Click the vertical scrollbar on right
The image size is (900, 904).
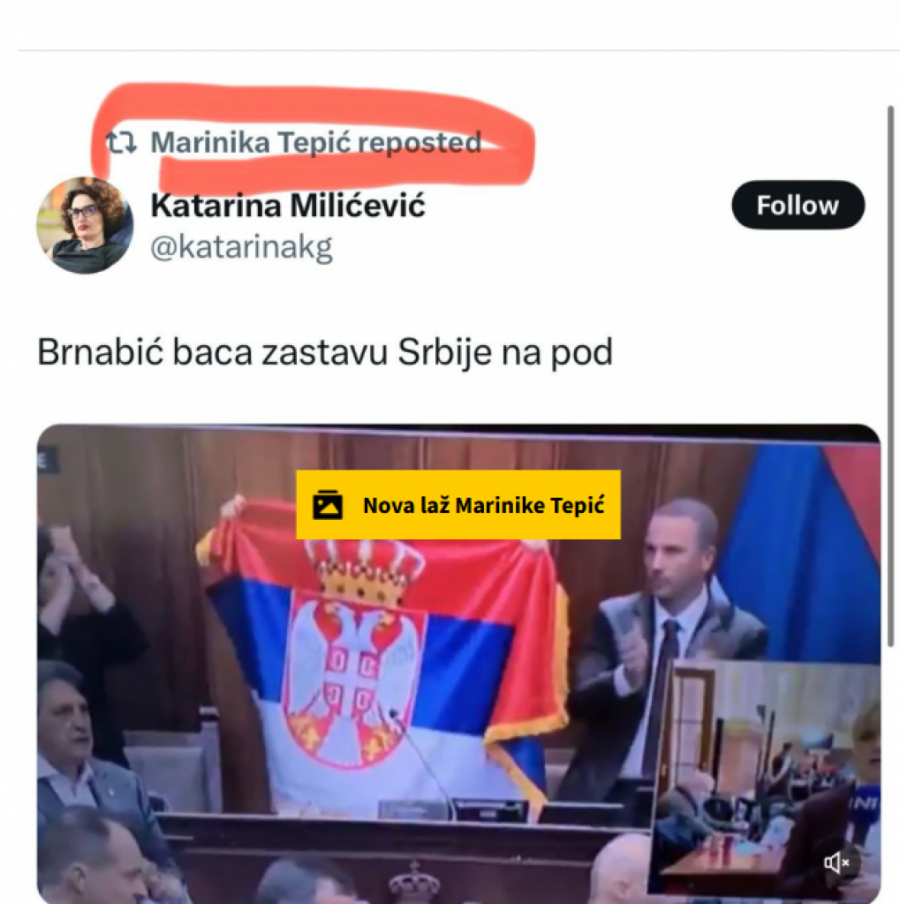click(890, 376)
